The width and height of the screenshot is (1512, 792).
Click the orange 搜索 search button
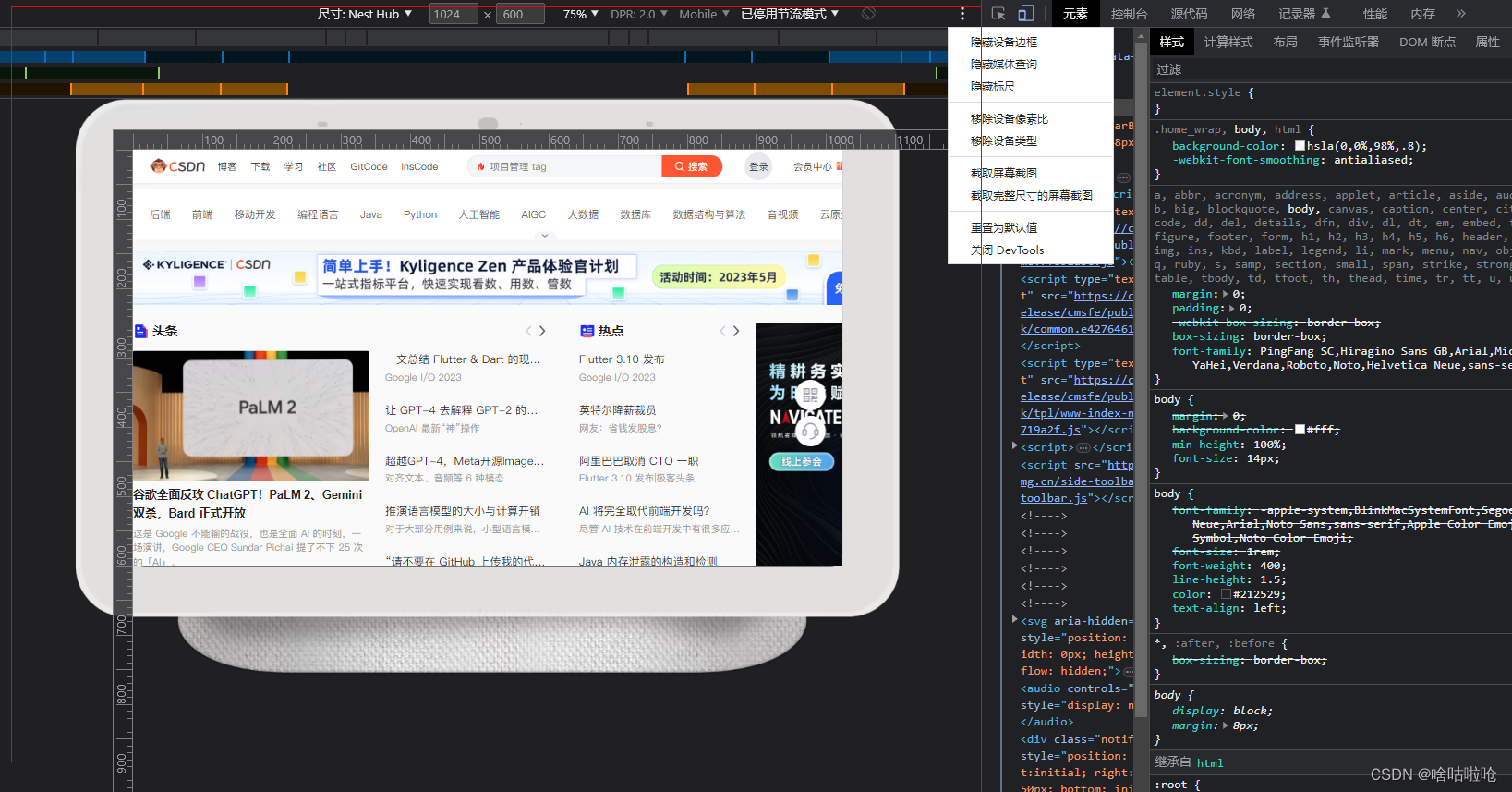692,166
